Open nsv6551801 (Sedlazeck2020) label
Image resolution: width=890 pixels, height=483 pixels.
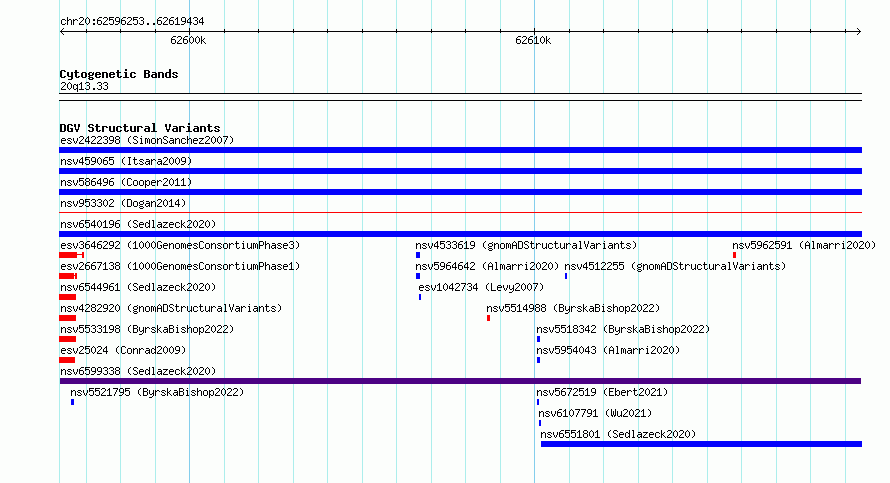tap(618, 434)
